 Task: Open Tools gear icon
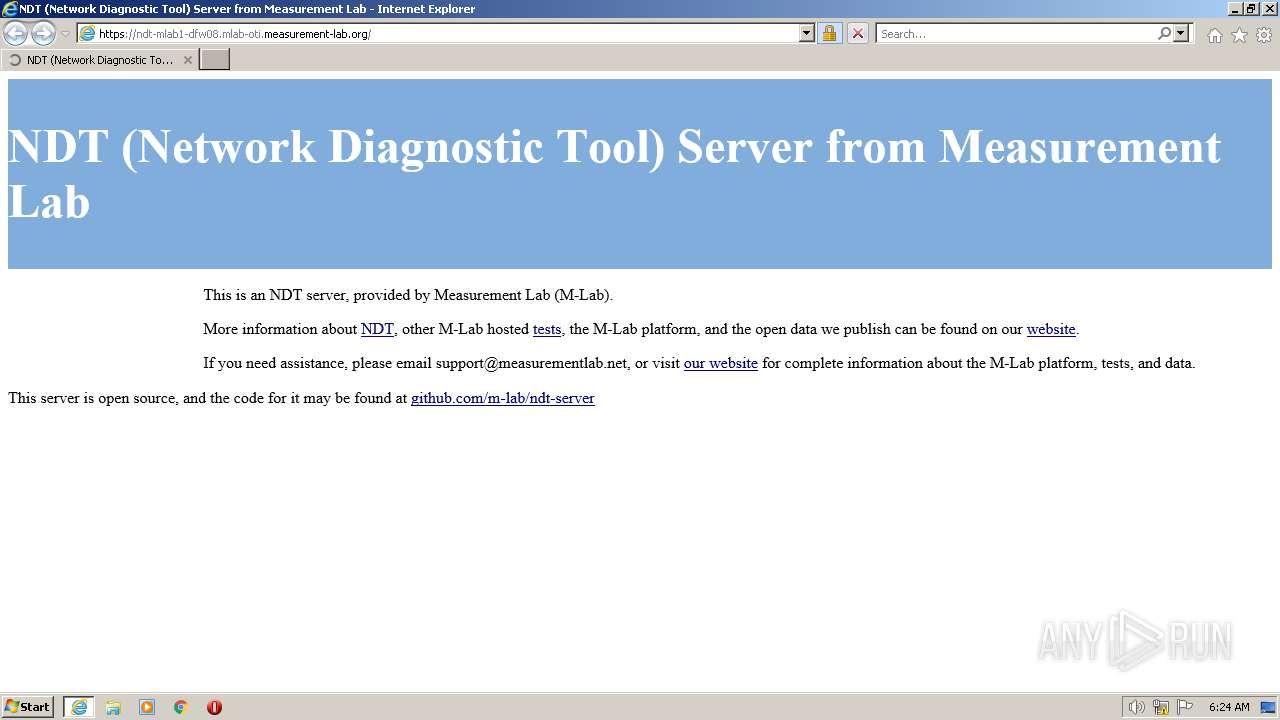click(1264, 35)
